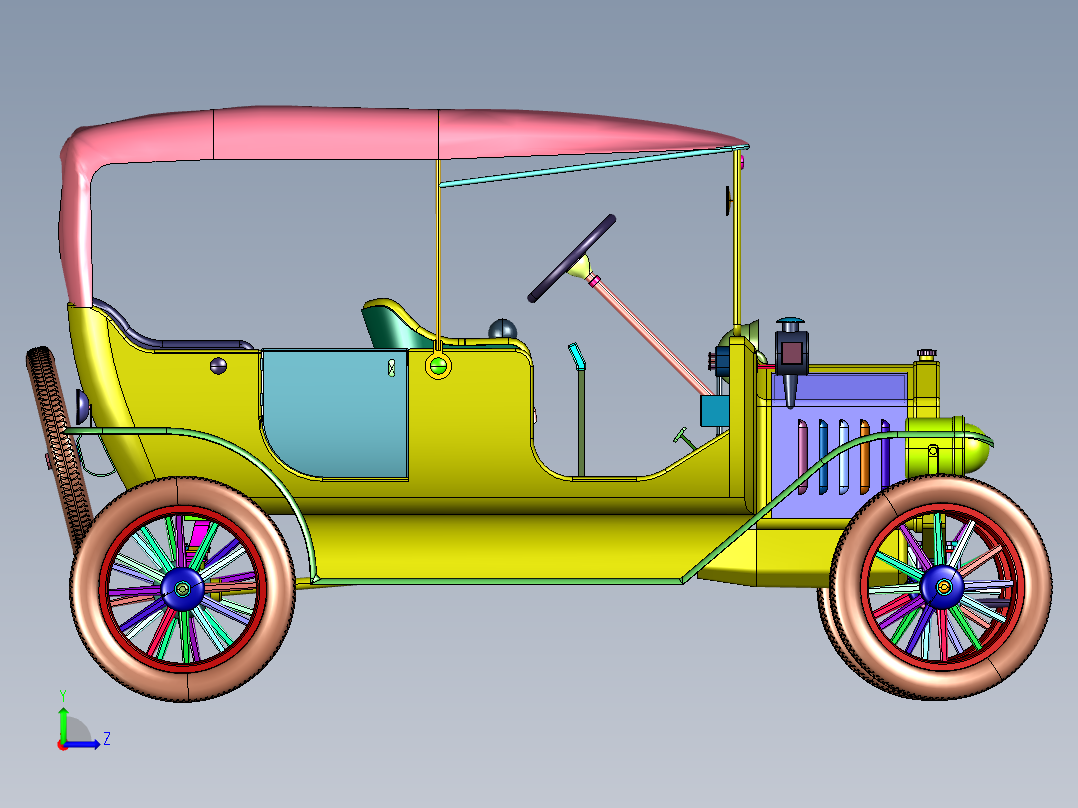Pick the yellow windshield post
This screenshot has height=808, width=1078.
pos(736,241)
